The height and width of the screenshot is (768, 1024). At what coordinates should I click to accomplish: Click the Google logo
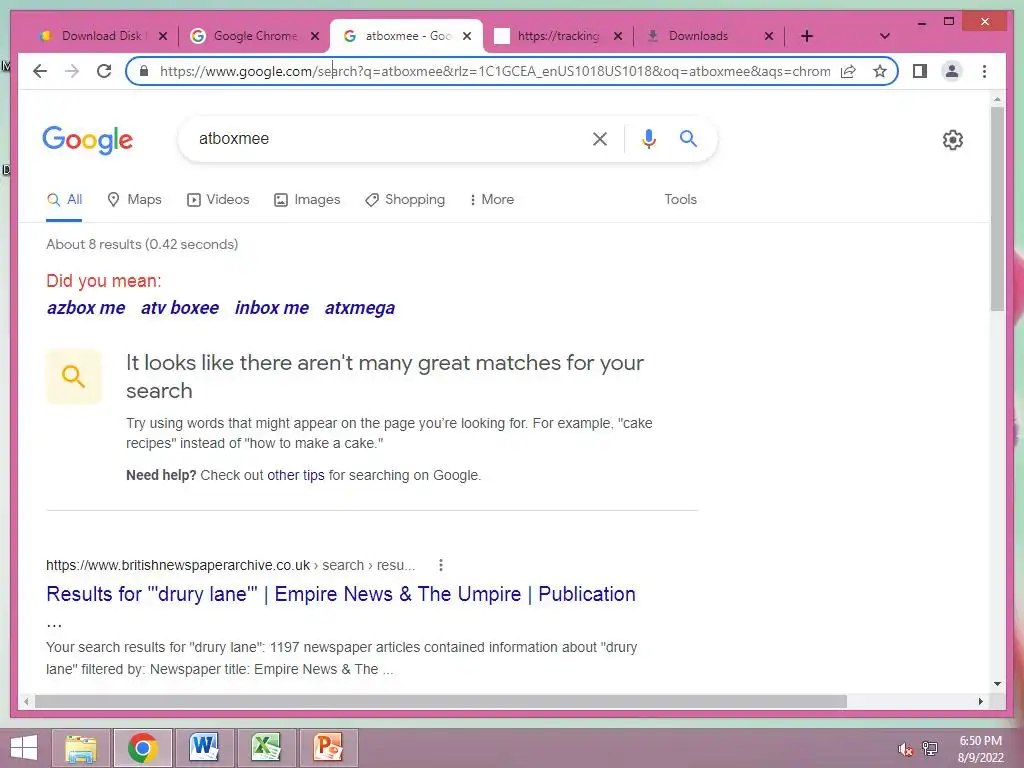coord(88,140)
